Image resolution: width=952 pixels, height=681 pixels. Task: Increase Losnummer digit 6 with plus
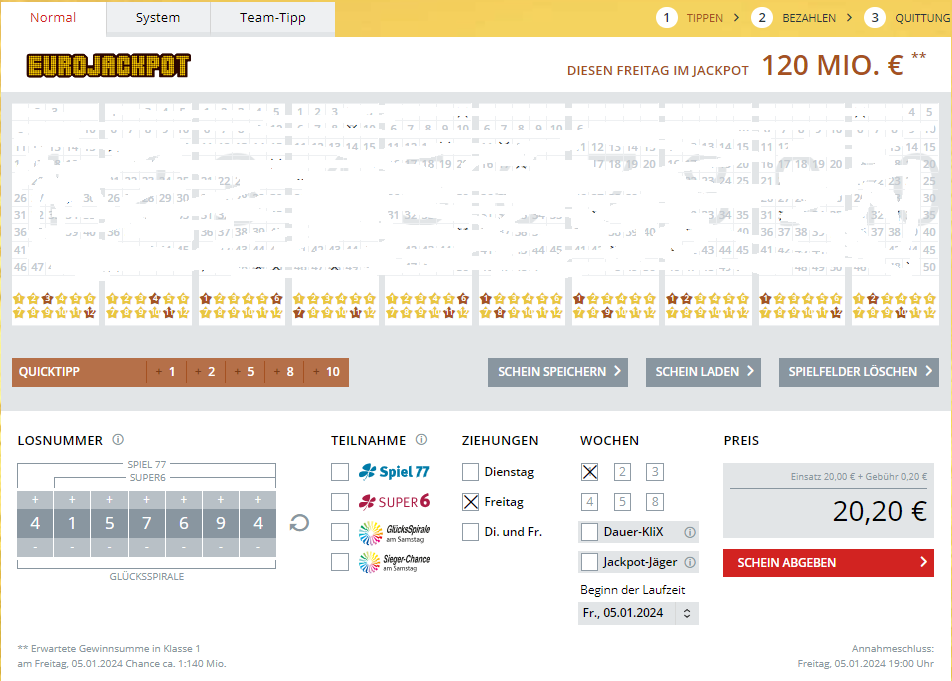[183, 500]
